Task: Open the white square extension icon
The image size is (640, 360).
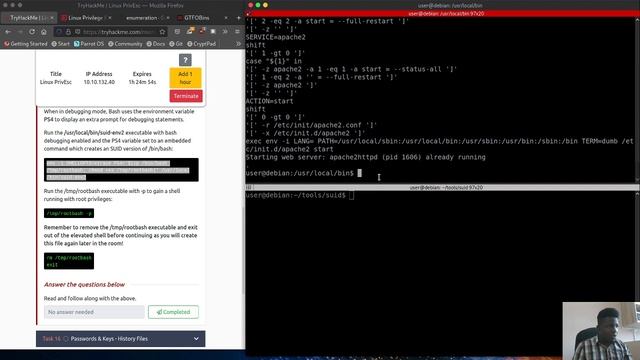Action: (213, 31)
